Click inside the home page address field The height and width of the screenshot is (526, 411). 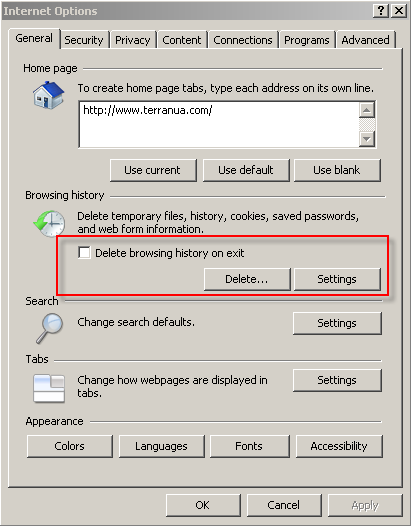point(219,124)
